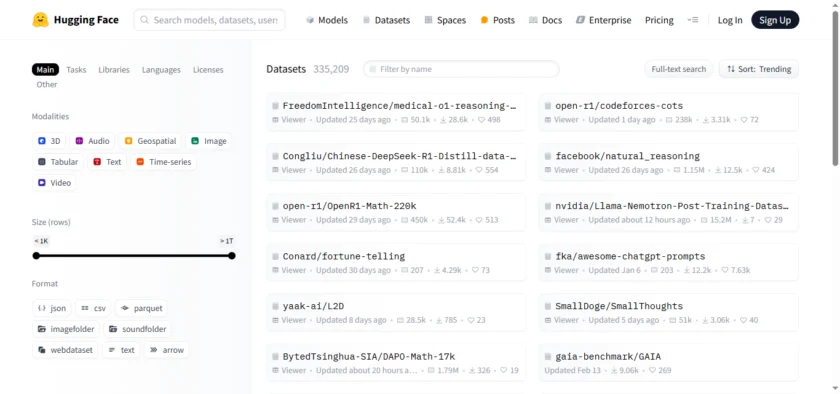The width and height of the screenshot is (840, 394).
Task: Select the text format chip
Action: click(x=122, y=350)
